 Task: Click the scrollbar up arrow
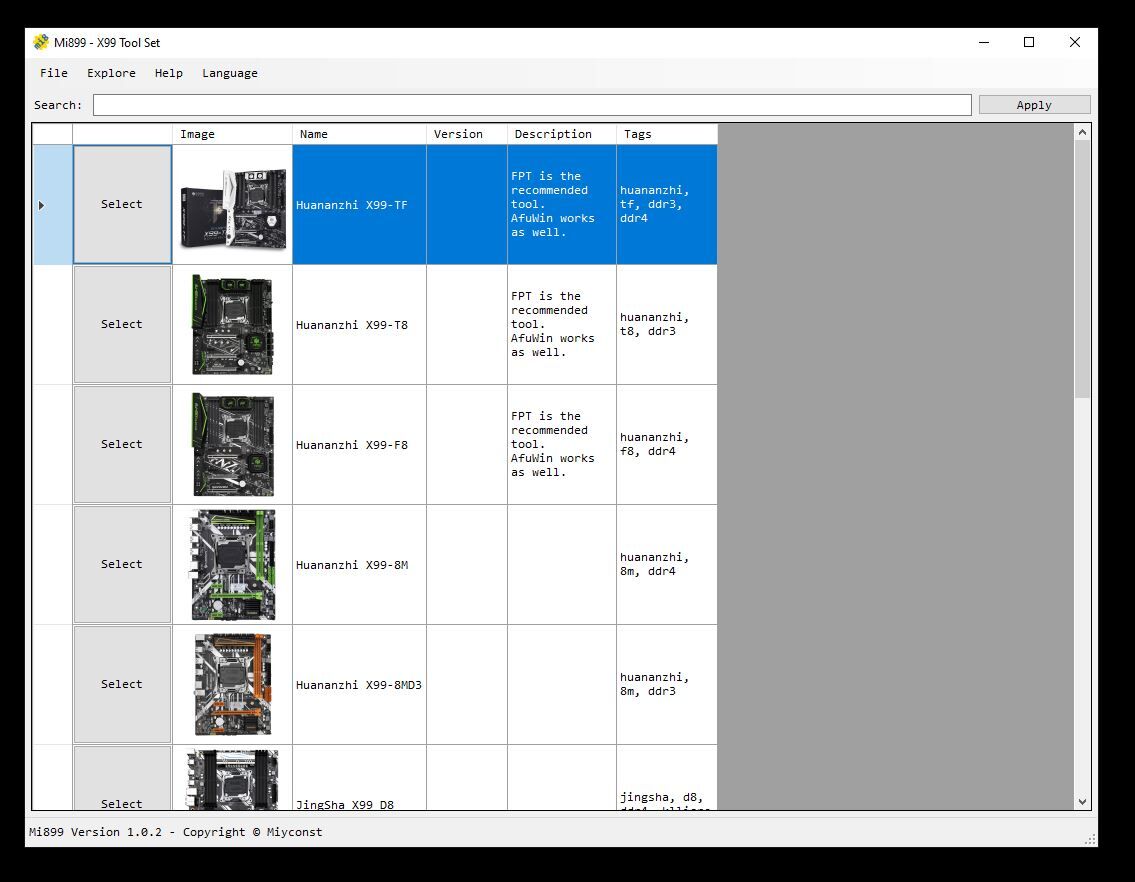click(x=1082, y=132)
